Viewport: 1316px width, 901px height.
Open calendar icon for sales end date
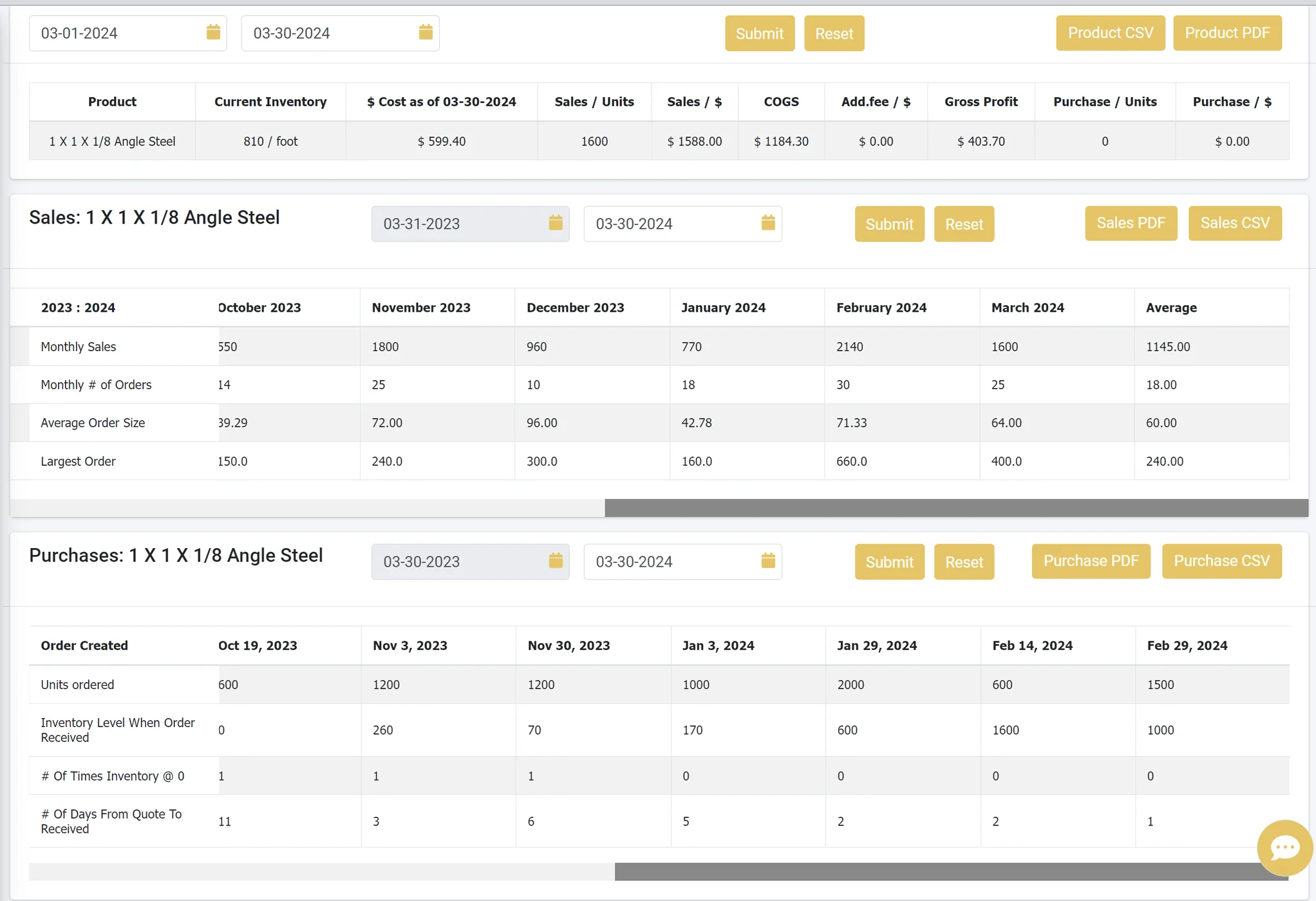tap(768, 223)
